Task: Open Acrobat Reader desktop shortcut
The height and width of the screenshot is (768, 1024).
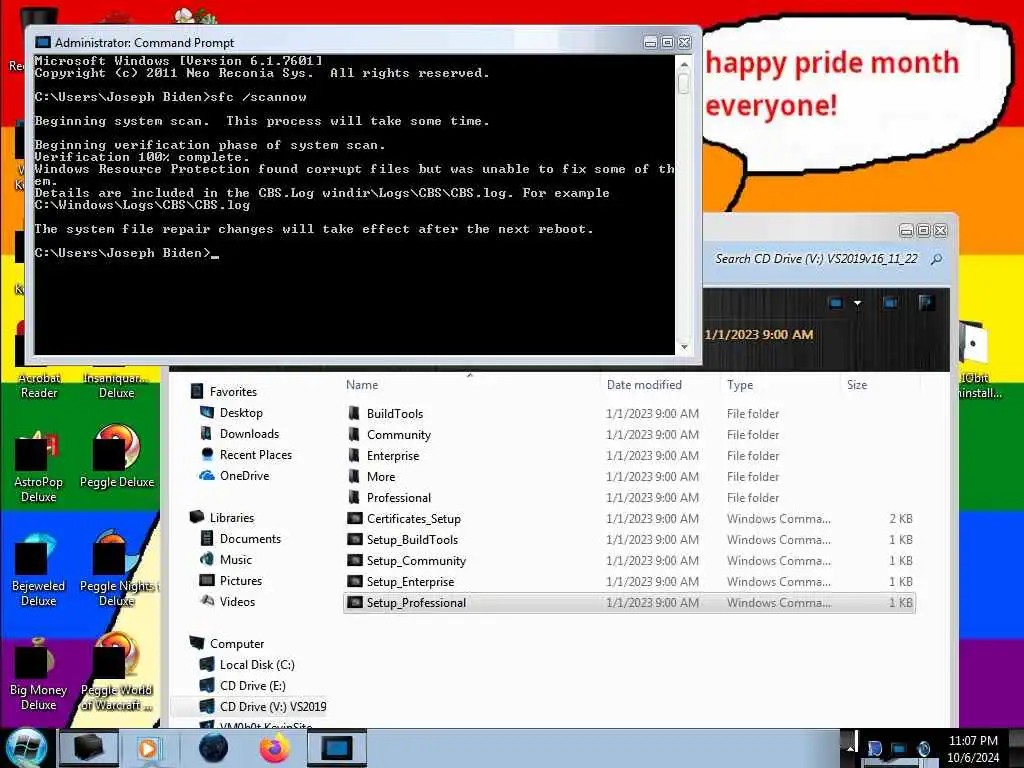Action: point(39,385)
